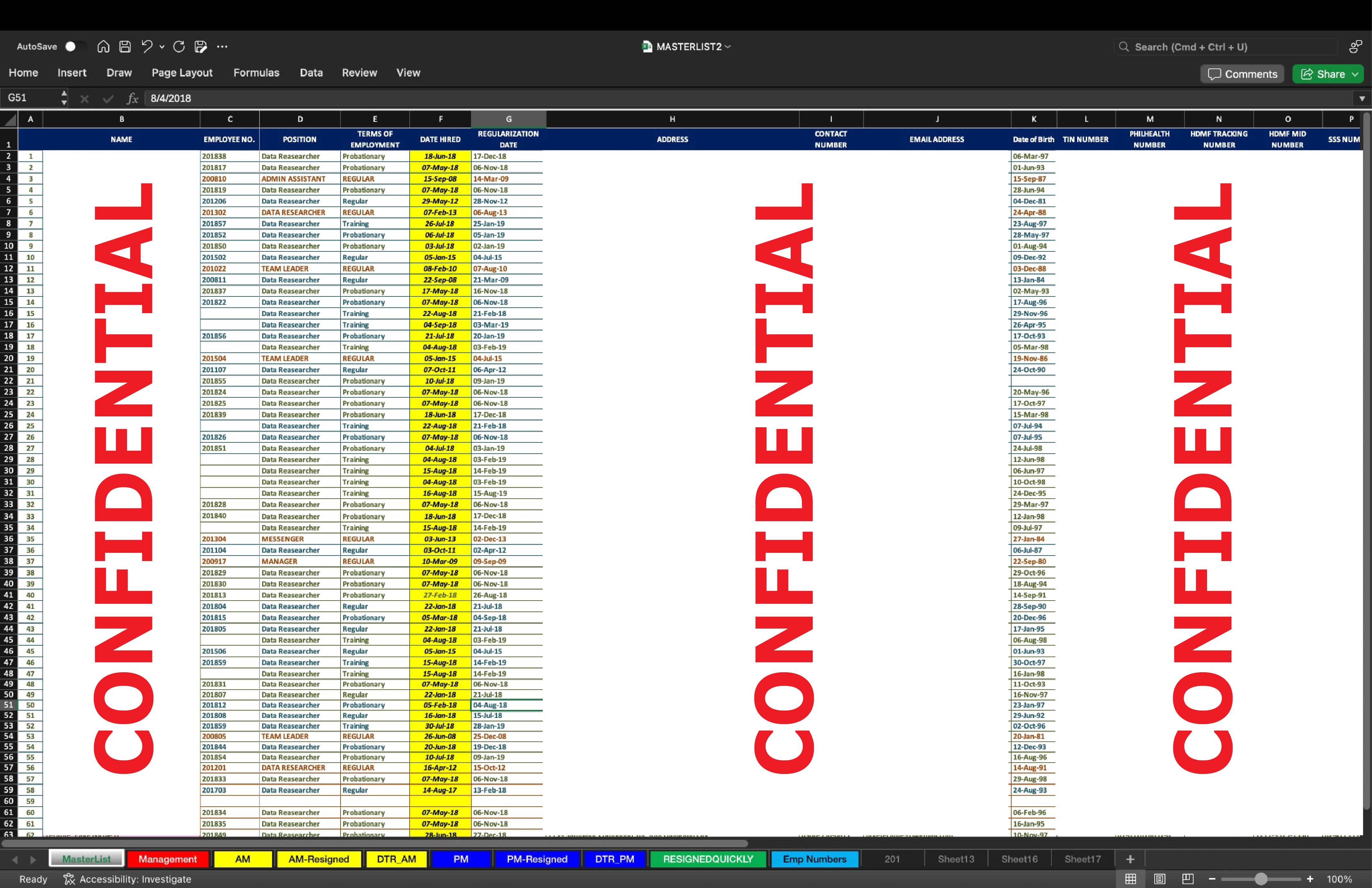
Task: Switch to the RESIGNEDQUICKLY sheet tab
Action: coord(708,859)
